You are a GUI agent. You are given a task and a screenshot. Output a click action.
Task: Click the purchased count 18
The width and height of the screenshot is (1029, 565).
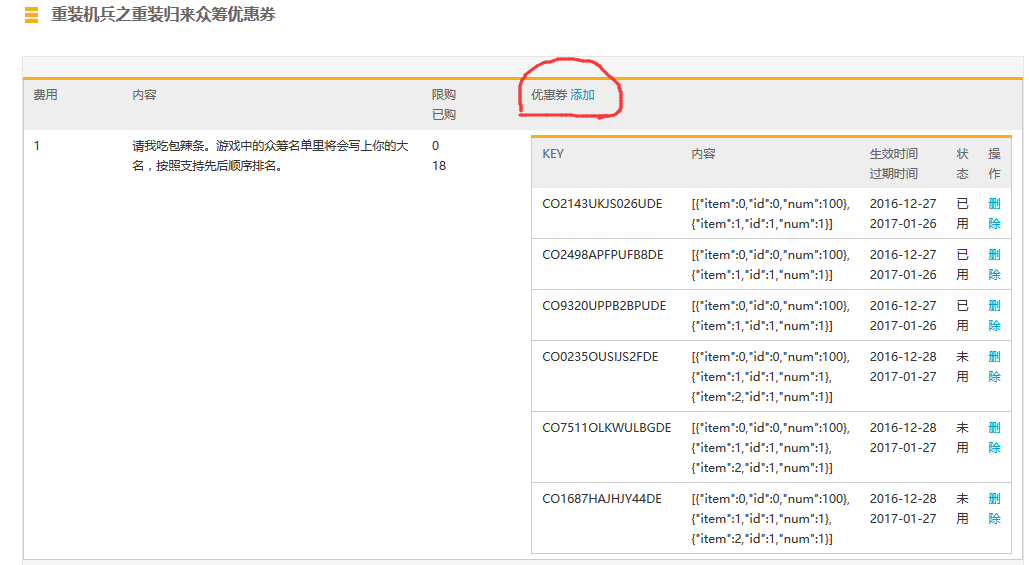pos(439,165)
